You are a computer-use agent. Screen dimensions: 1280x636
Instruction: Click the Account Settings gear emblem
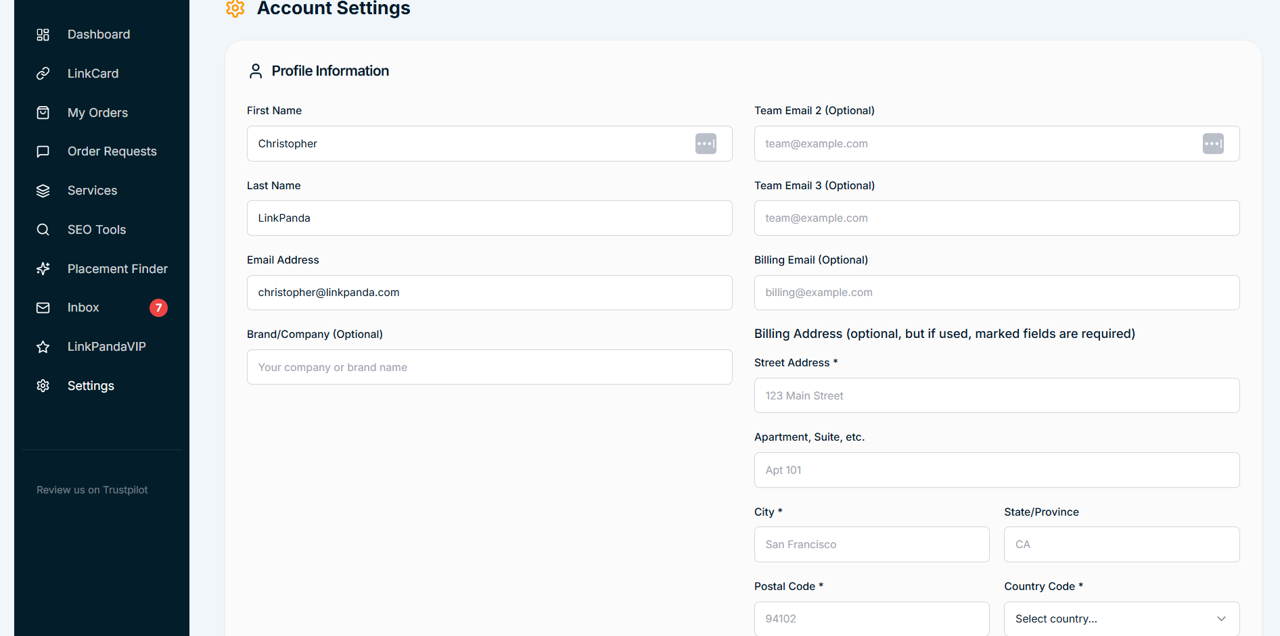[234, 8]
